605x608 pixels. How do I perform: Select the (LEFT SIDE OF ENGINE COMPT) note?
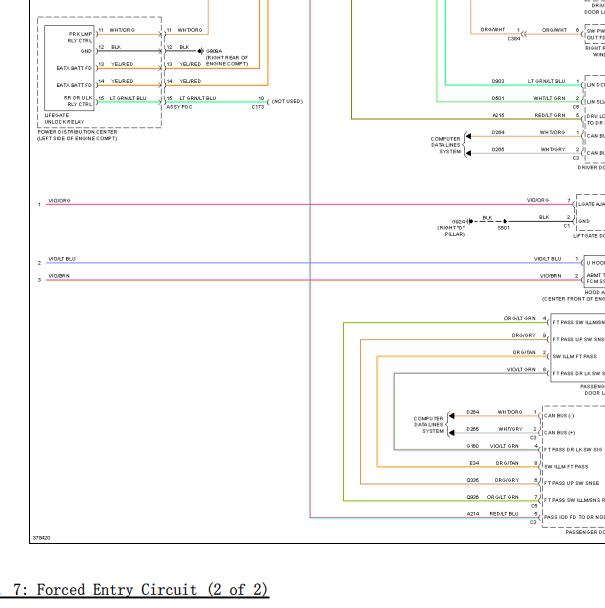coord(77,138)
